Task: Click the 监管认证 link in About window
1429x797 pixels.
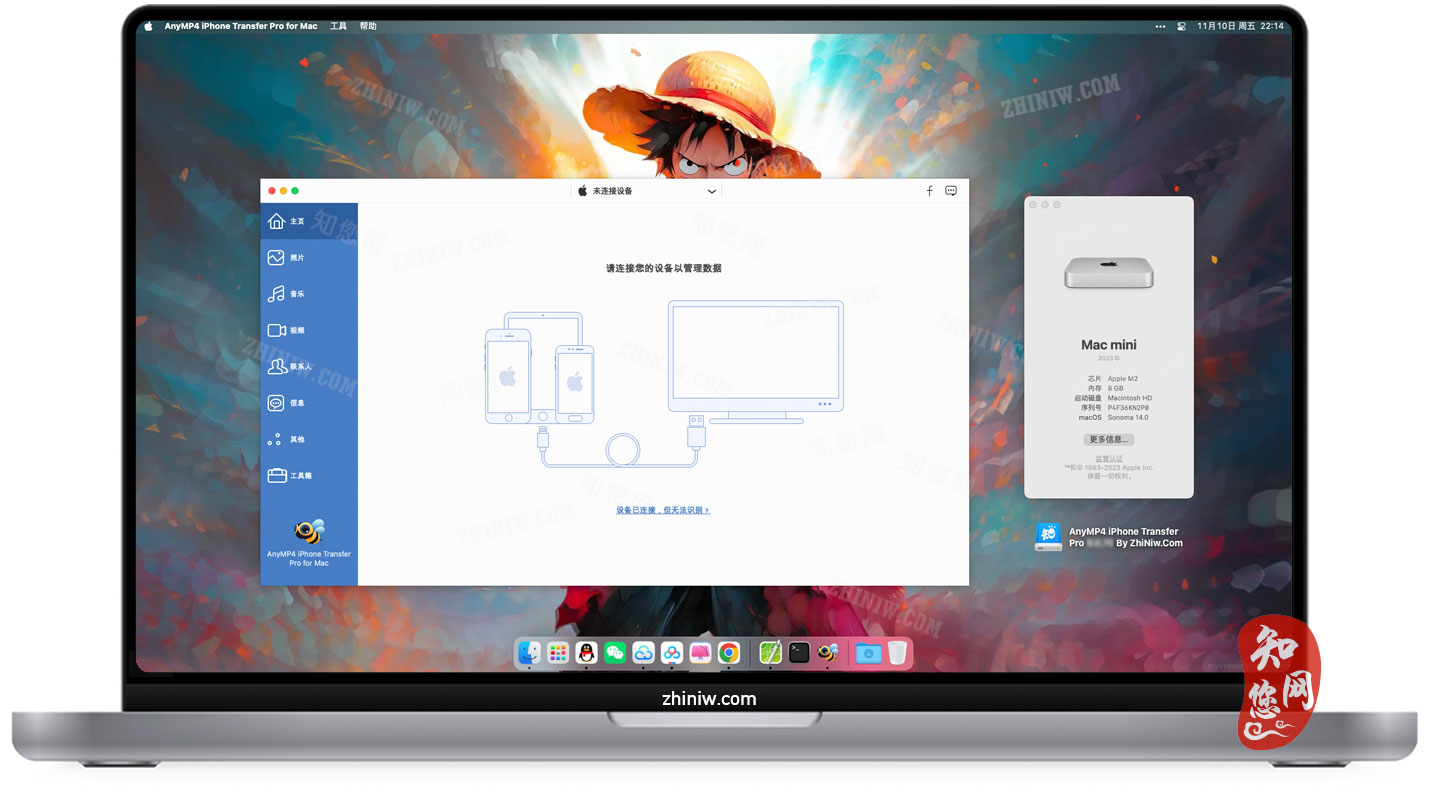Action: pyautogui.click(x=1108, y=459)
